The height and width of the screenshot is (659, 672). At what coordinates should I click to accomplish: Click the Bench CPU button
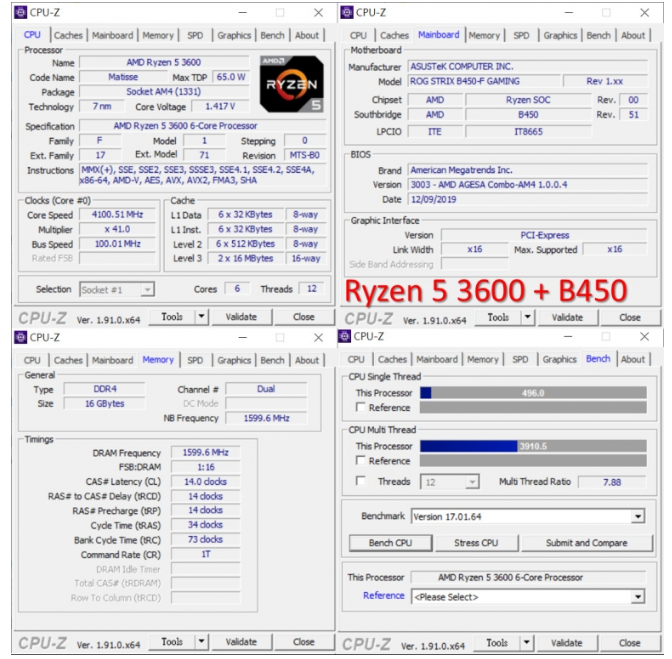click(x=390, y=543)
